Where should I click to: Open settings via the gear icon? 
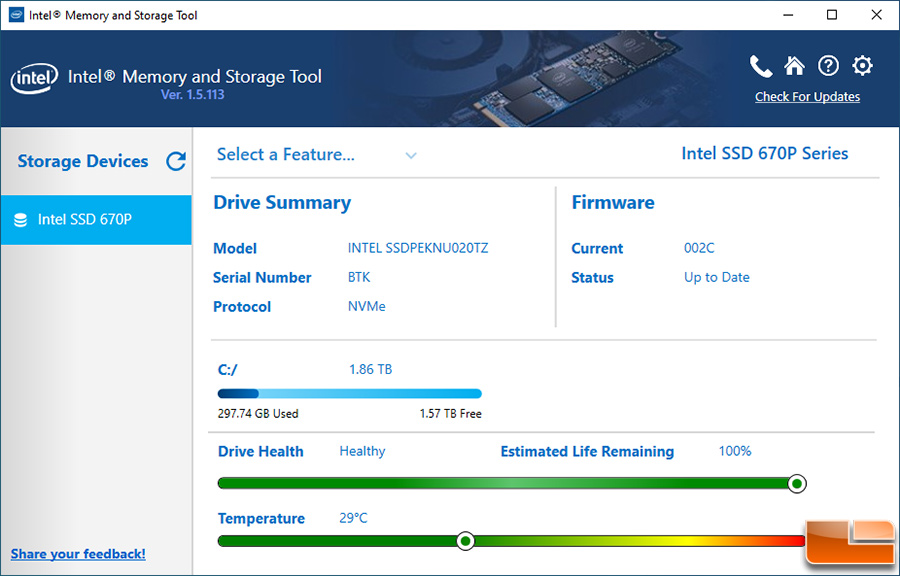click(862, 66)
